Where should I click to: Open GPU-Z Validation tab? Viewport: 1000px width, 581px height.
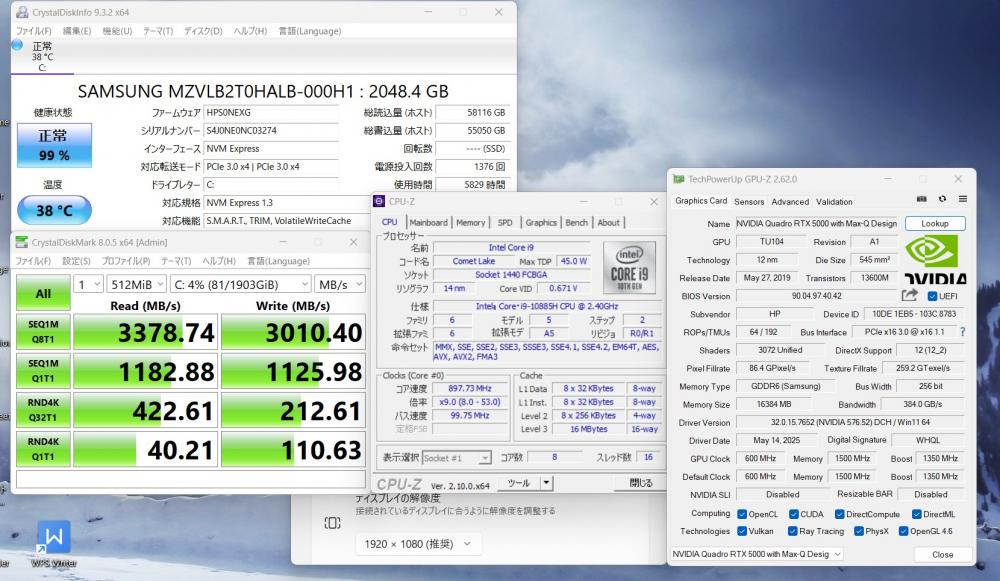click(834, 202)
